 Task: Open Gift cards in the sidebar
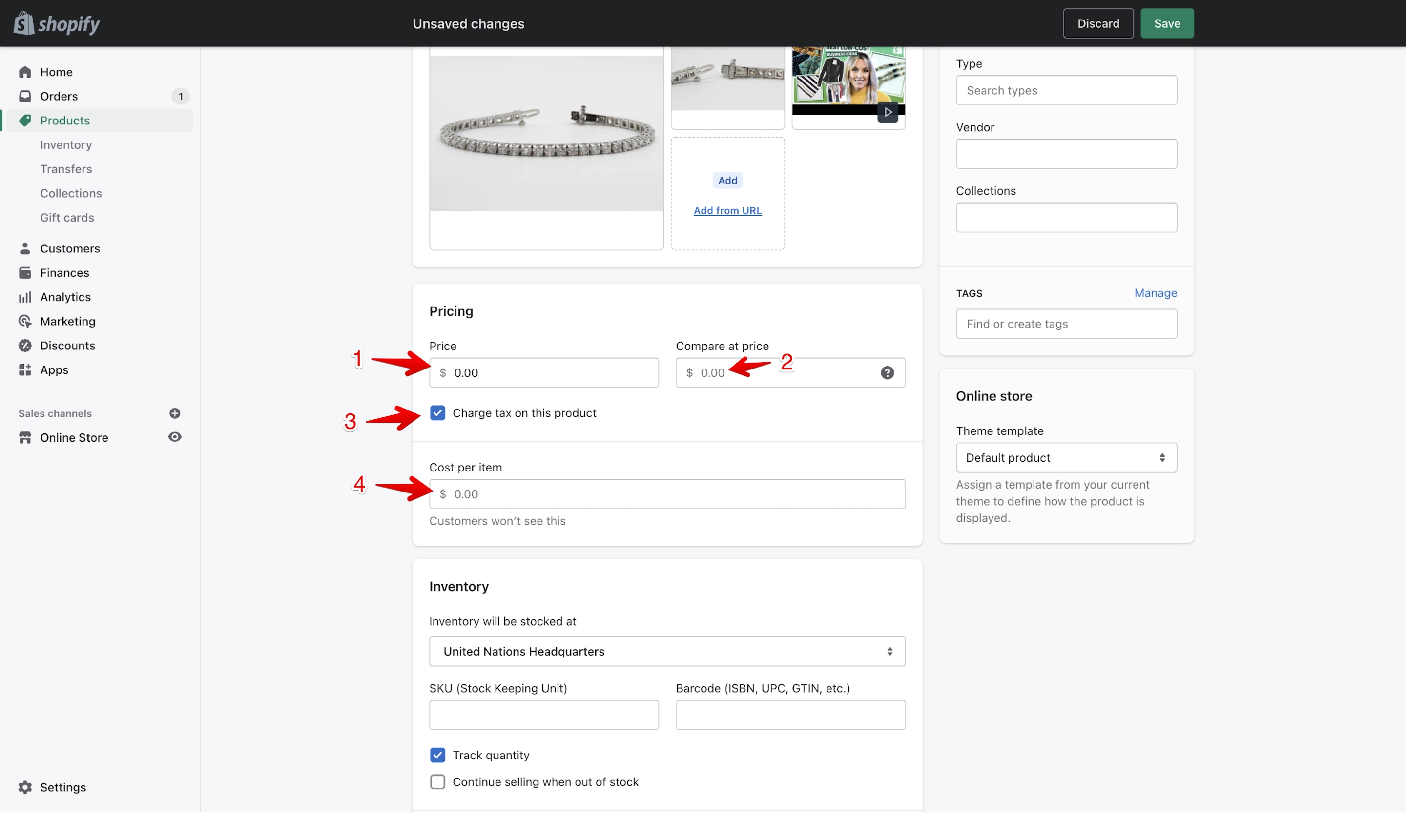(67, 218)
